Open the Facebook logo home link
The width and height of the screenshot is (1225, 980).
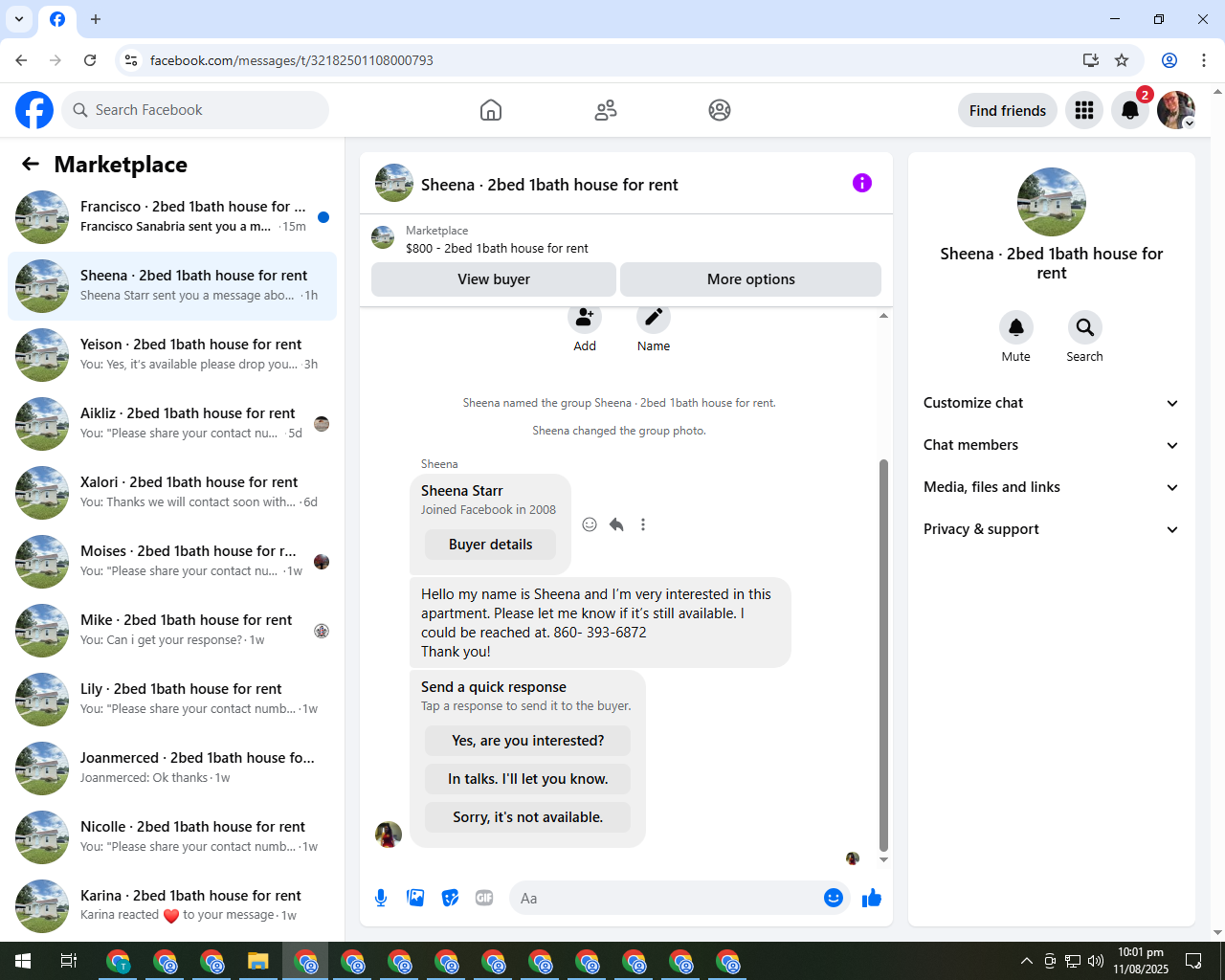34,110
